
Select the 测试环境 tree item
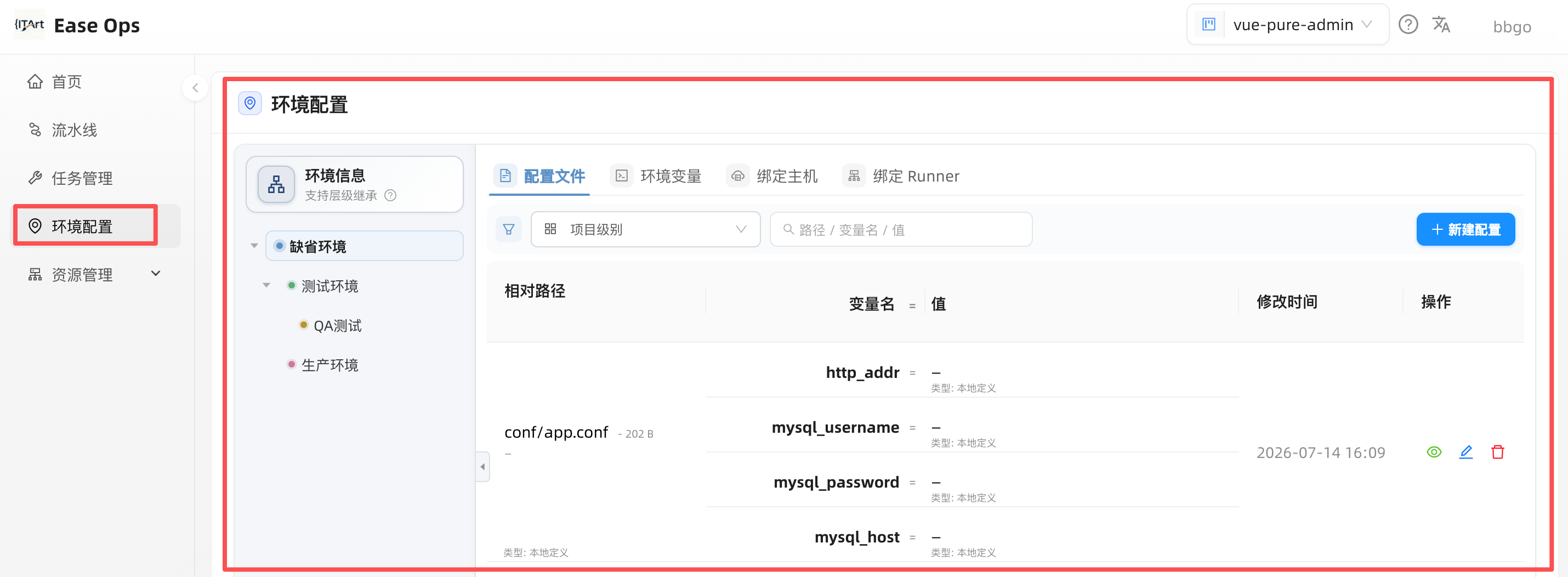[329, 285]
